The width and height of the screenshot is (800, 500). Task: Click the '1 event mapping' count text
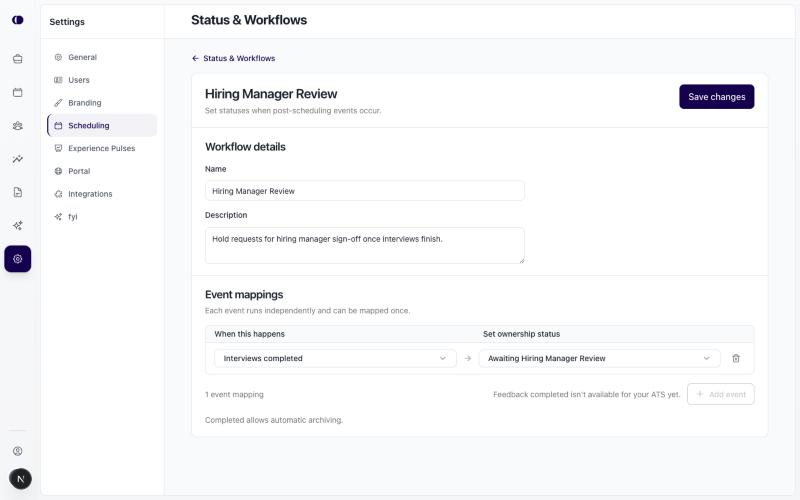tap(234, 394)
